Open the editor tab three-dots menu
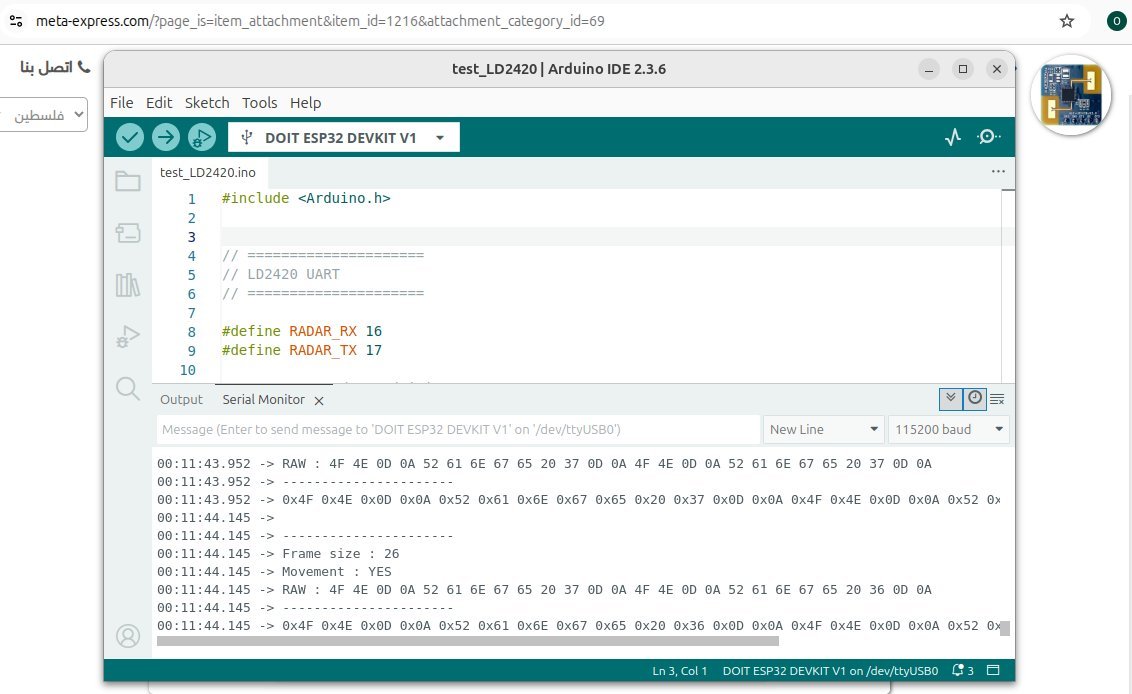The width and height of the screenshot is (1132, 694). click(998, 171)
